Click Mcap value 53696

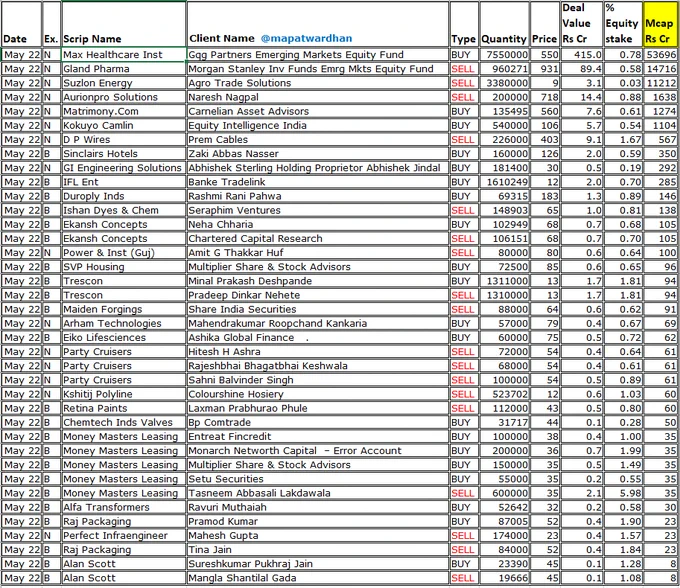(x=660, y=55)
